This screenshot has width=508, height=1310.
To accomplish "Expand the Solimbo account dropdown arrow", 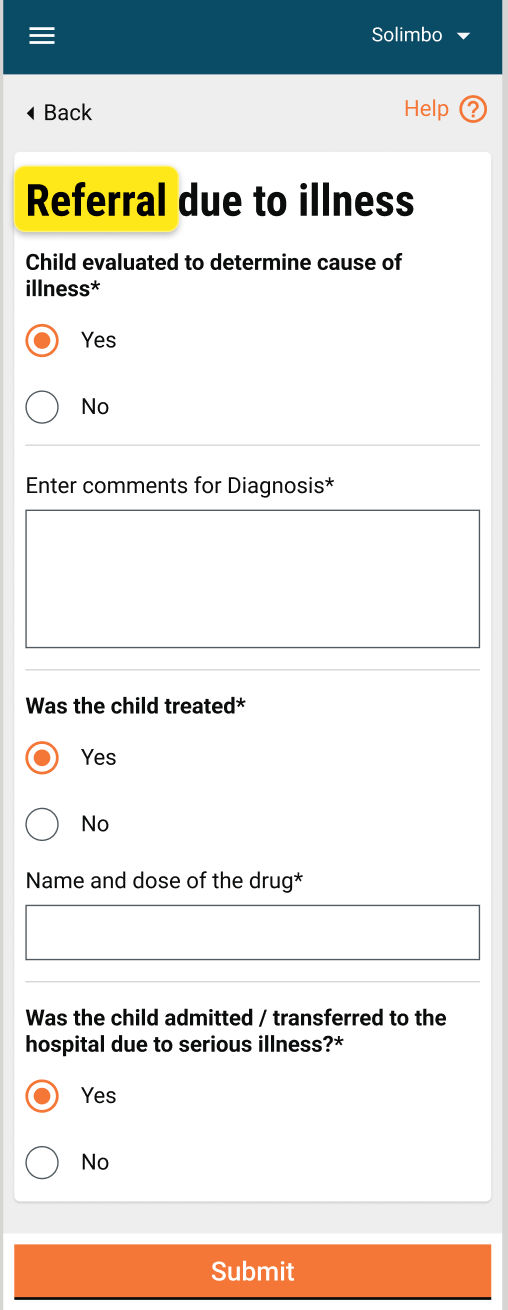I will point(463,36).
